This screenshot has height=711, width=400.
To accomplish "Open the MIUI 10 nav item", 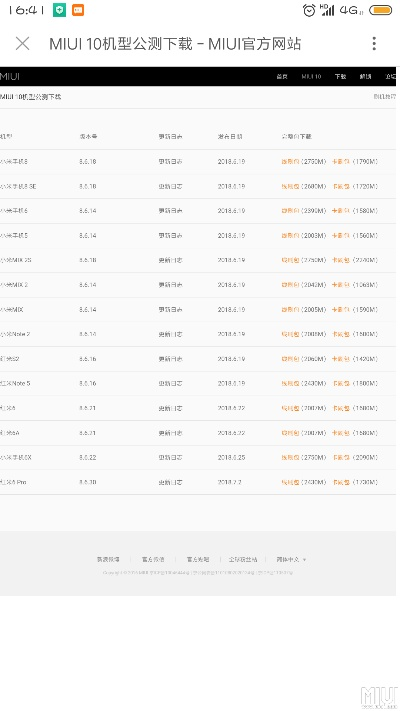I will [x=312, y=77].
